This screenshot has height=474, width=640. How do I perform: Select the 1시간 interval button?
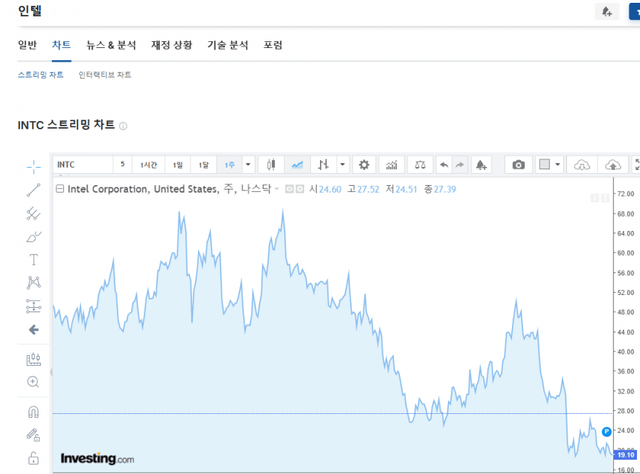click(150, 165)
